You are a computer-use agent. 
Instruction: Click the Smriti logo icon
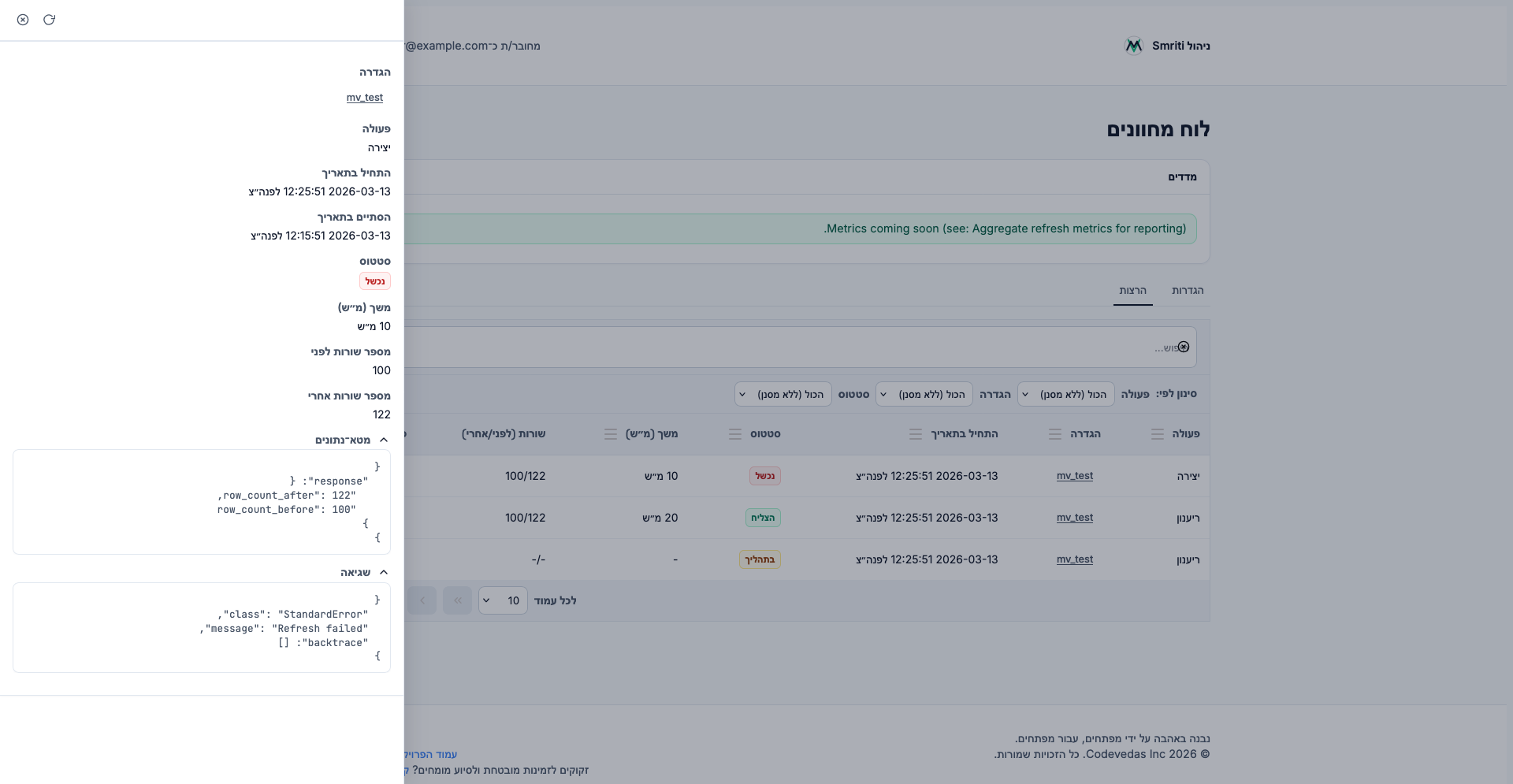click(1133, 46)
